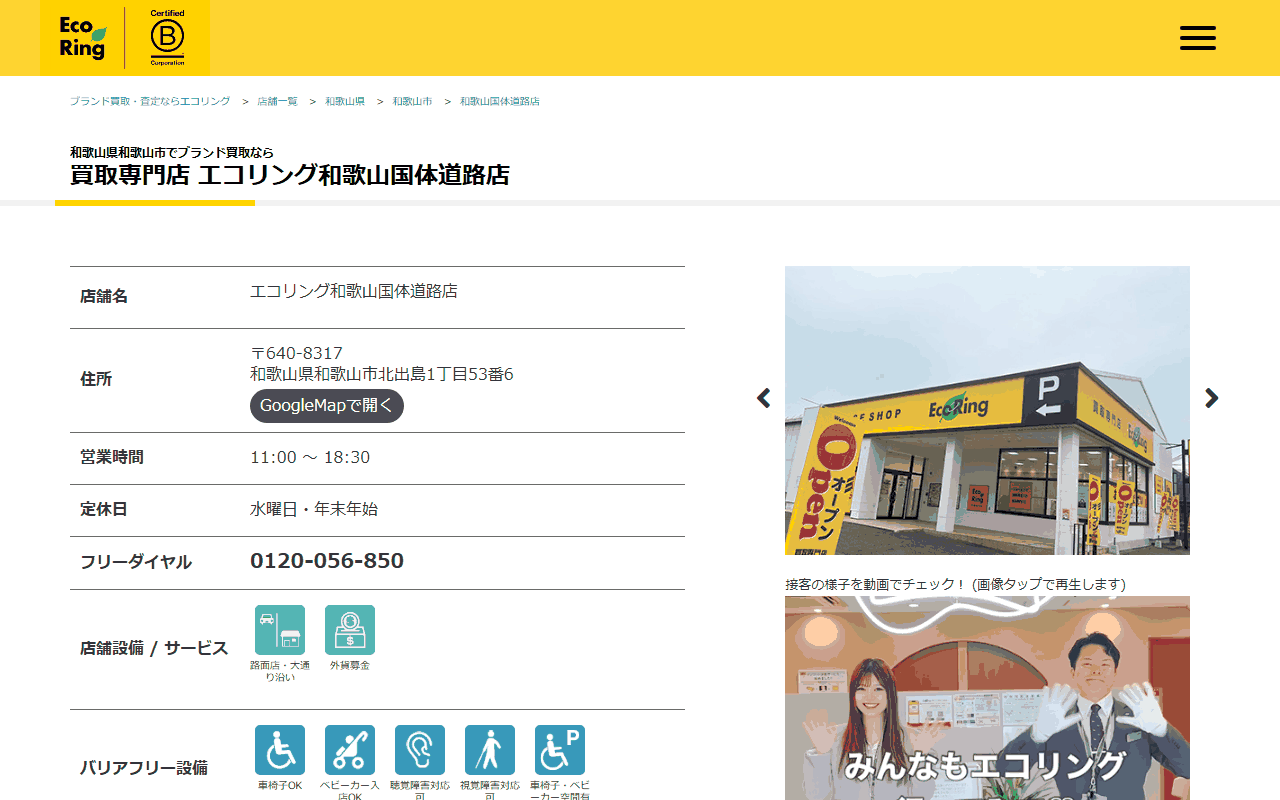Viewport: 1280px width, 800px height.
Task: Click 和歌山国体道路店 breadcrumb item
Action: (500, 102)
